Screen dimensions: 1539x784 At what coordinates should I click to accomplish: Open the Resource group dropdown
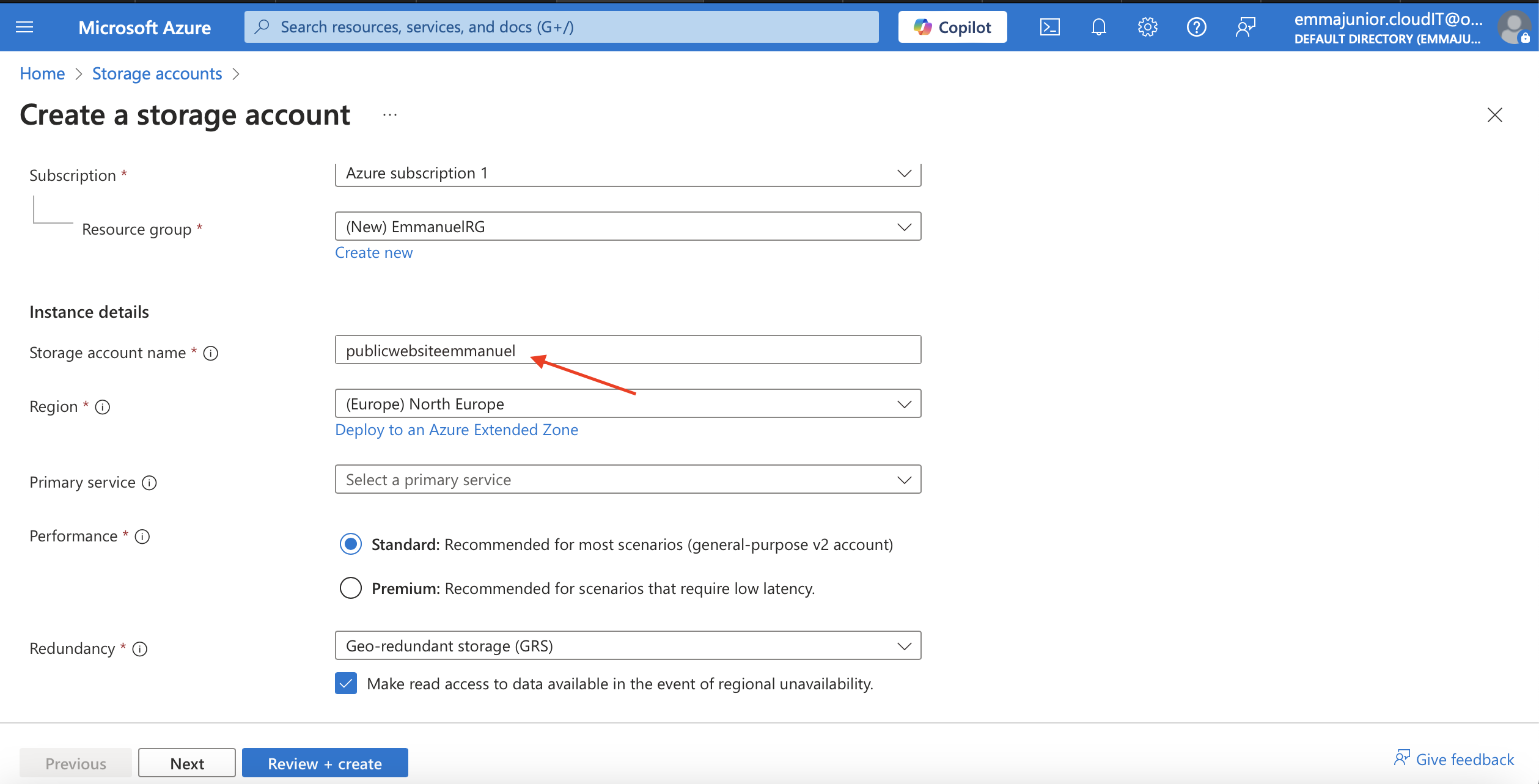[628, 227]
